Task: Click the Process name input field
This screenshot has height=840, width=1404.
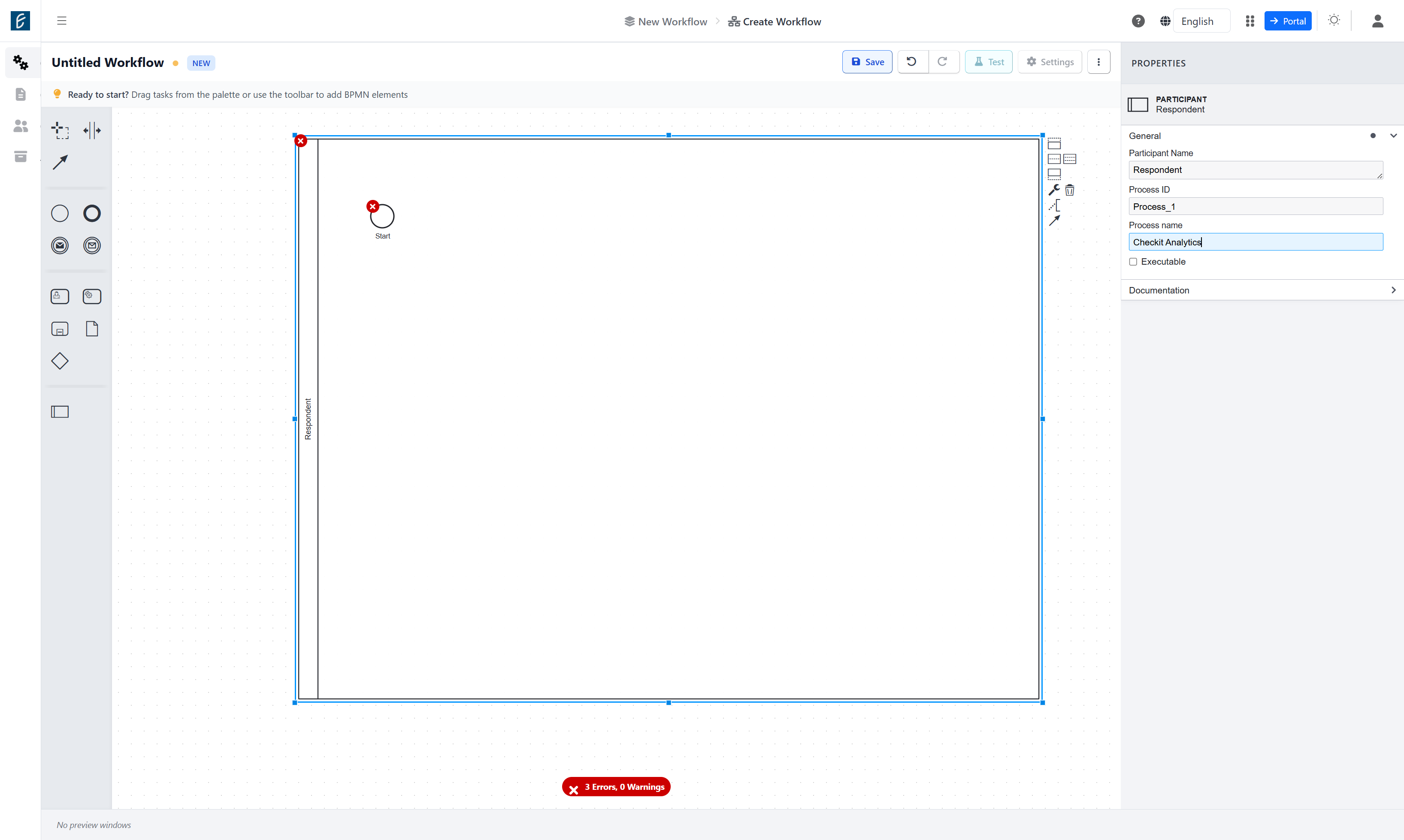Action: pyautogui.click(x=1255, y=242)
